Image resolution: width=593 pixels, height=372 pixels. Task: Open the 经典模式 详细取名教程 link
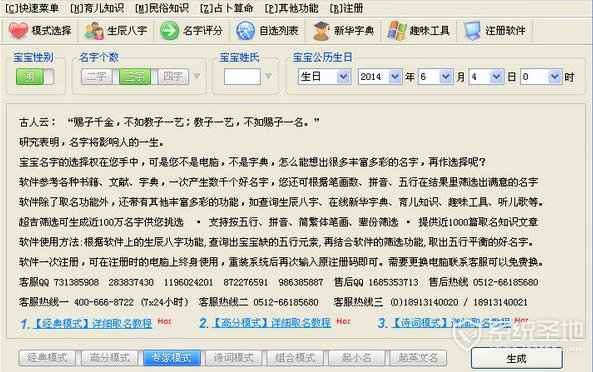click(93, 324)
